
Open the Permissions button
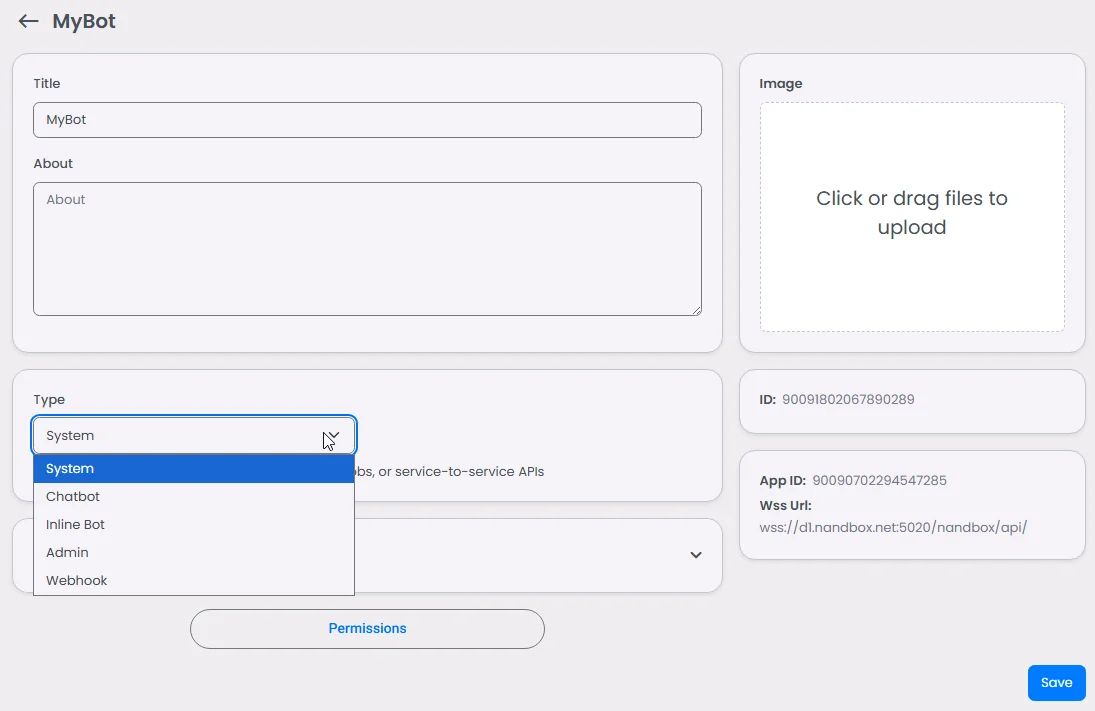coord(367,629)
